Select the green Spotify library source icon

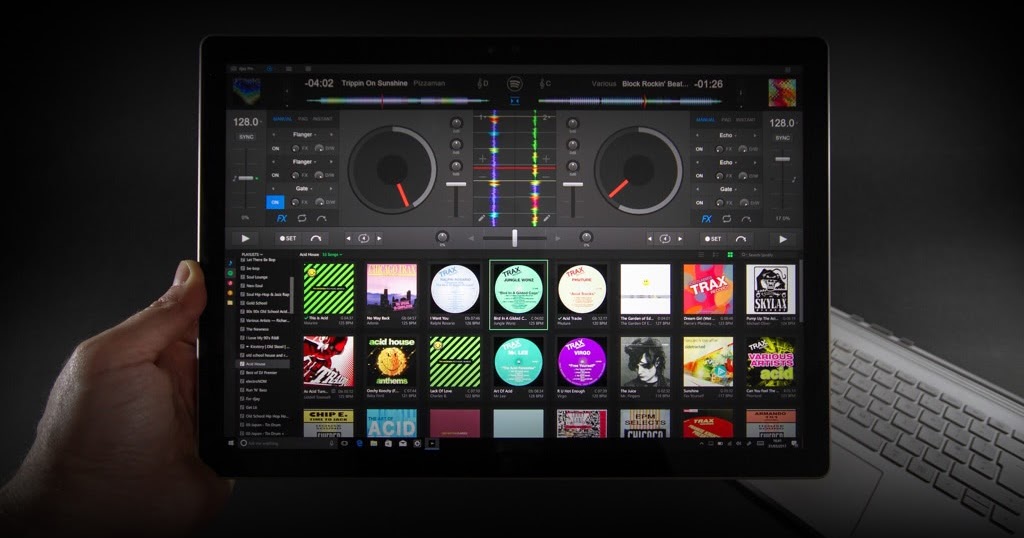pos(230,274)
